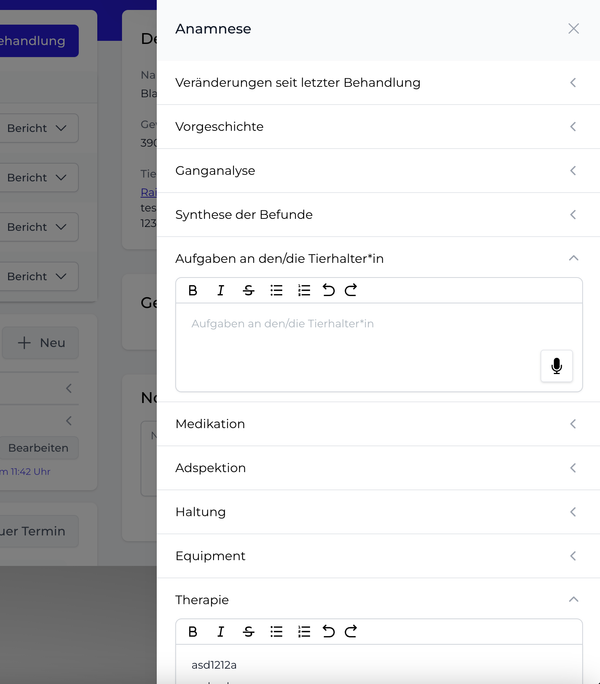Toggle italic in Aufgaben editor

pyautogui.click(x=221, y=290)
